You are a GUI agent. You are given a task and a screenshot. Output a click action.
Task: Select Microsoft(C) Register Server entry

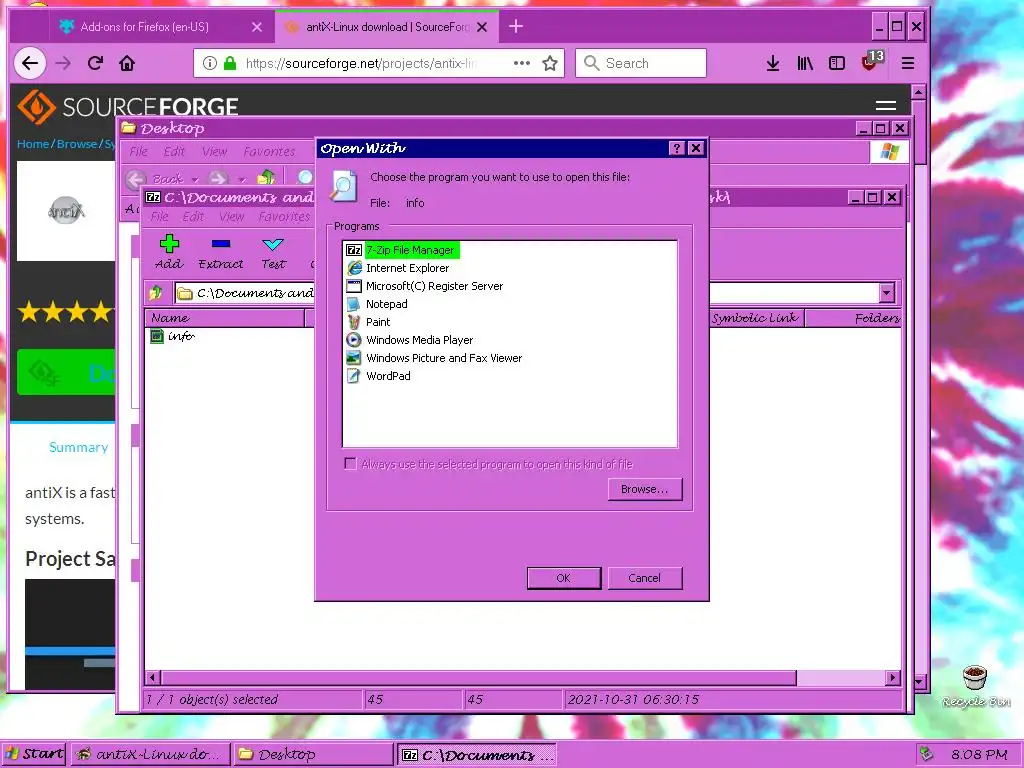point(434,286)
